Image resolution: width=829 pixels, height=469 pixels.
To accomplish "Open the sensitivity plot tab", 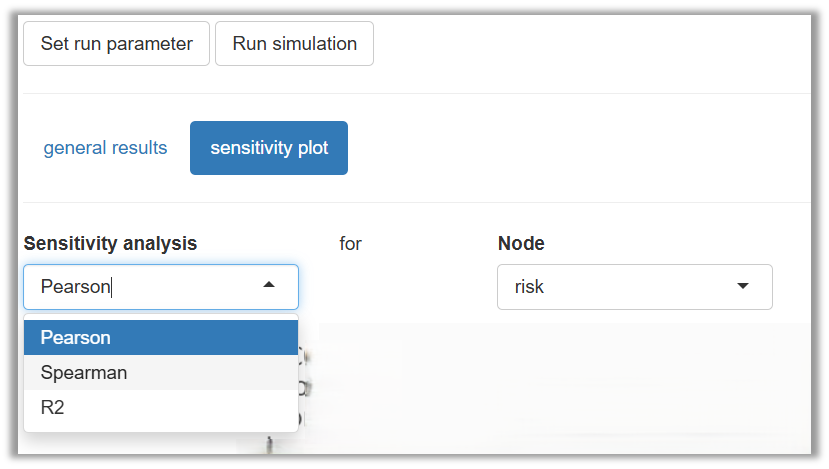I will pos(269,148).
